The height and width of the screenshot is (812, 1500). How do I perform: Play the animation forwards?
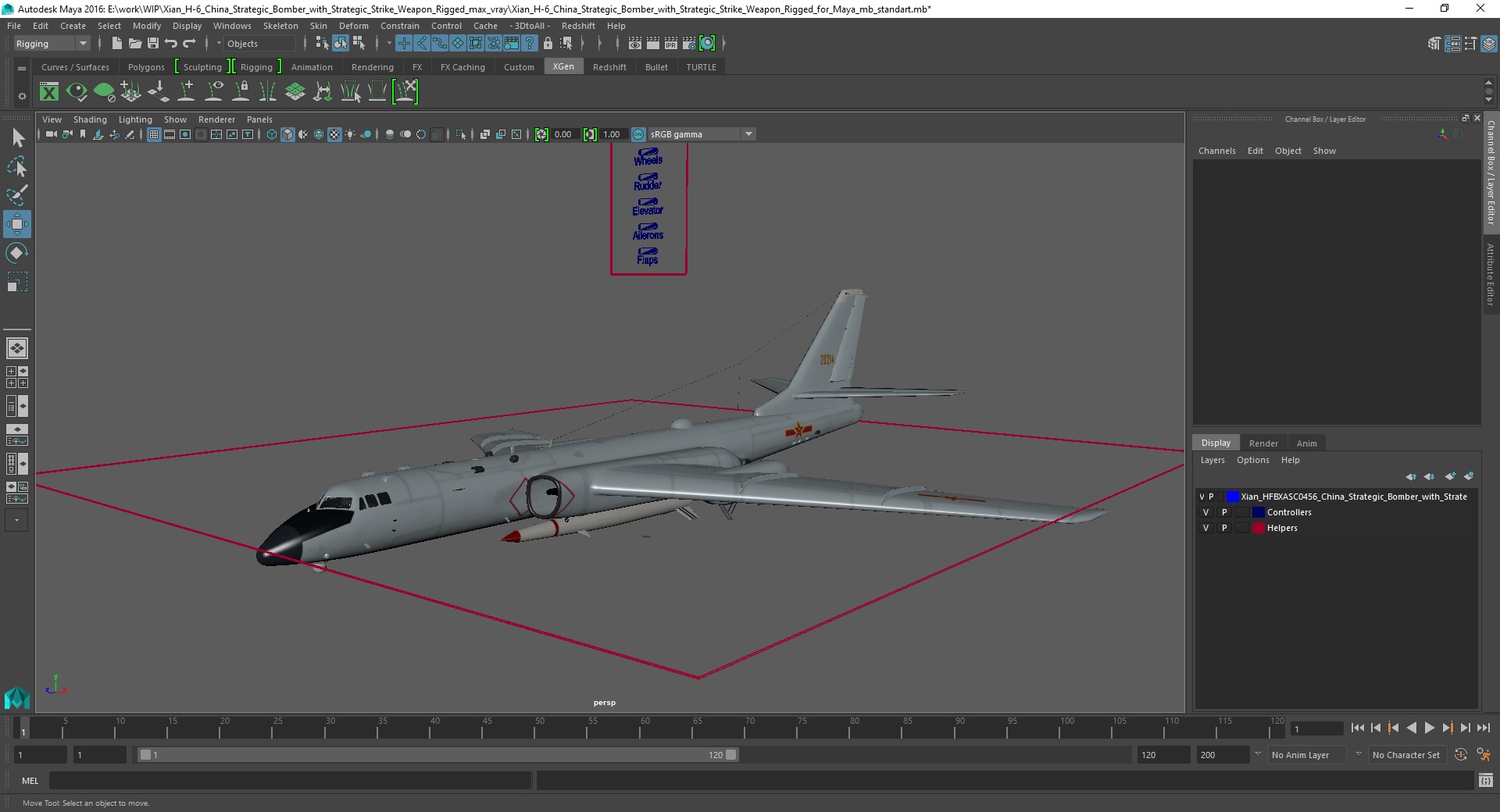point(1430,728)
